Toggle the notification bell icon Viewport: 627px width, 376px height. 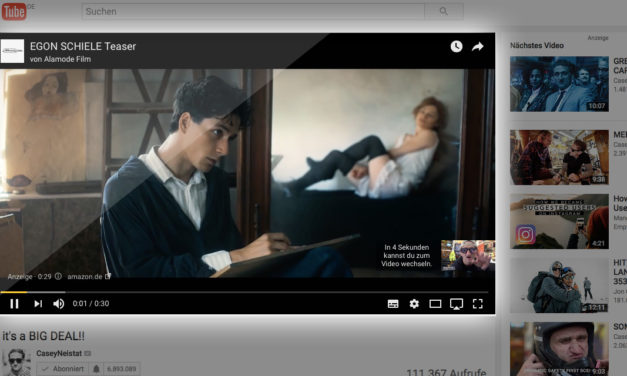(96, 368)
